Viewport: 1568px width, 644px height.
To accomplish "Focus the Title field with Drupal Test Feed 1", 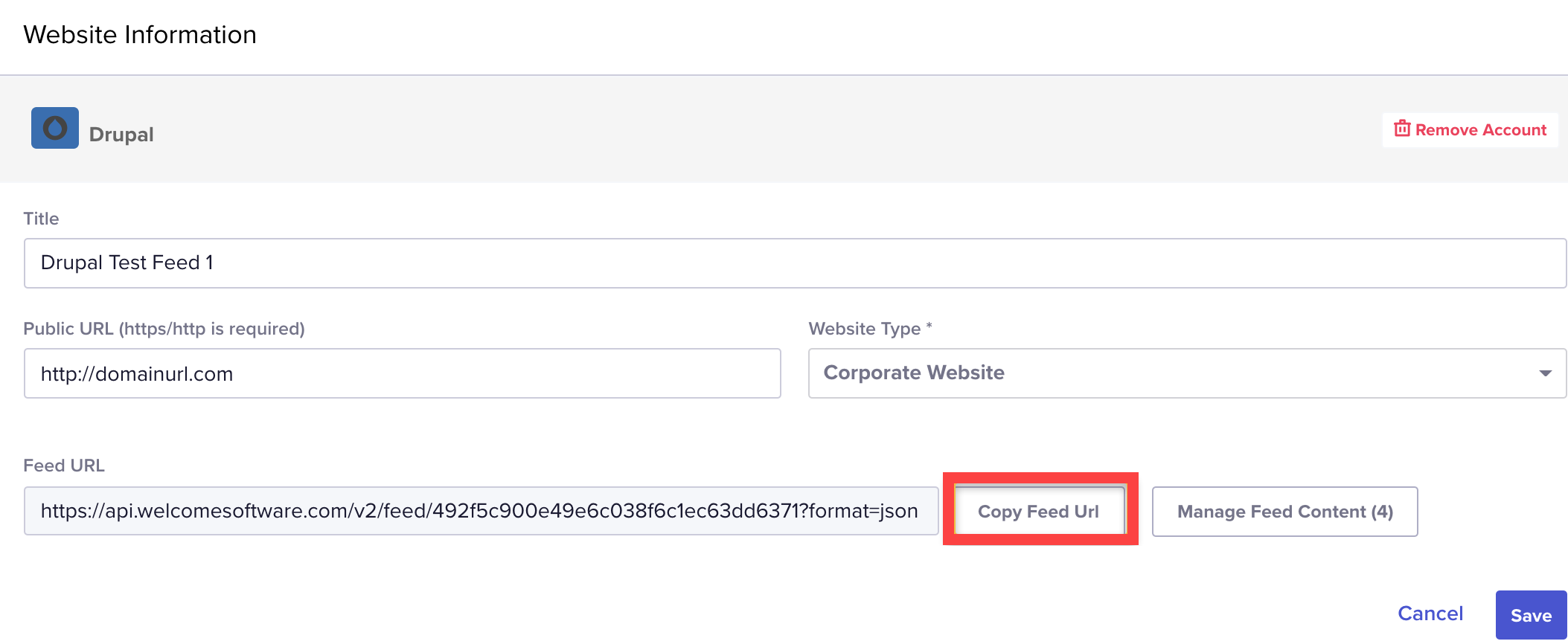I will point(795,263).
